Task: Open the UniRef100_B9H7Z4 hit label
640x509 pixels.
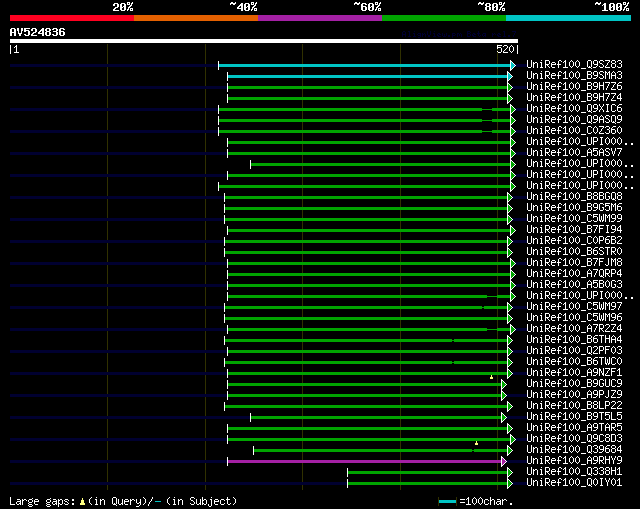Action: pos(574,98)
